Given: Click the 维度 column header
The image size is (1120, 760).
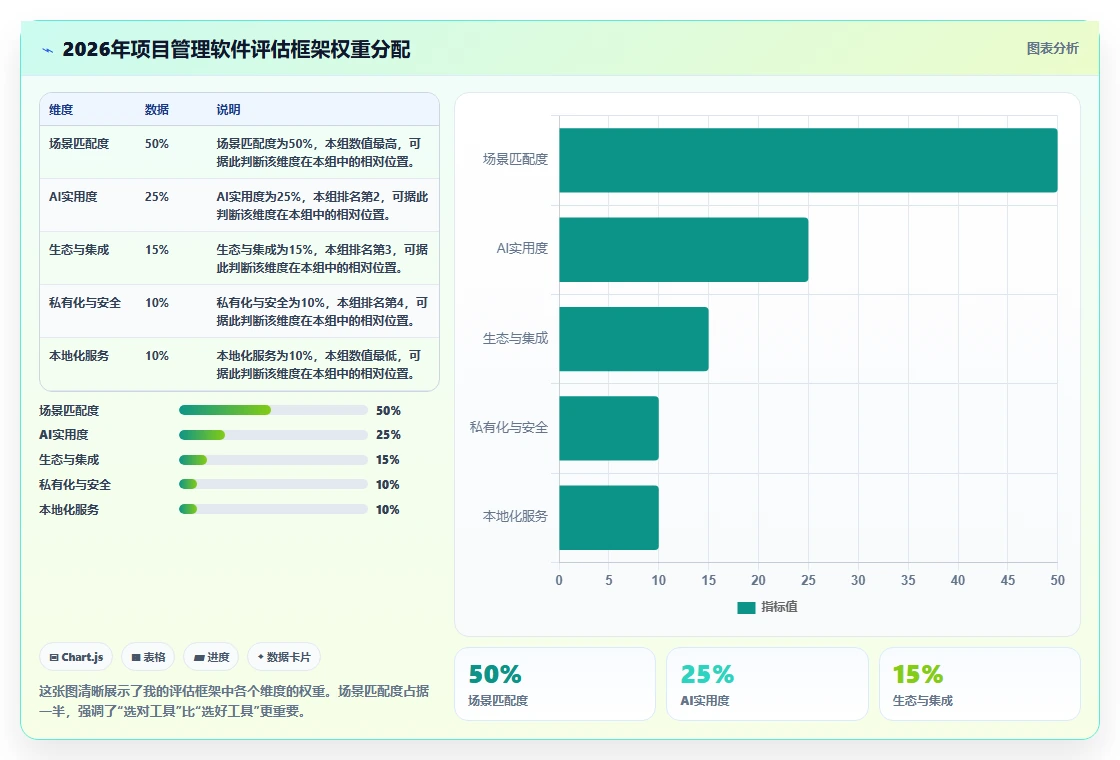Looking at the screenshot, I should pyautogui.click(x=61, y=109).
